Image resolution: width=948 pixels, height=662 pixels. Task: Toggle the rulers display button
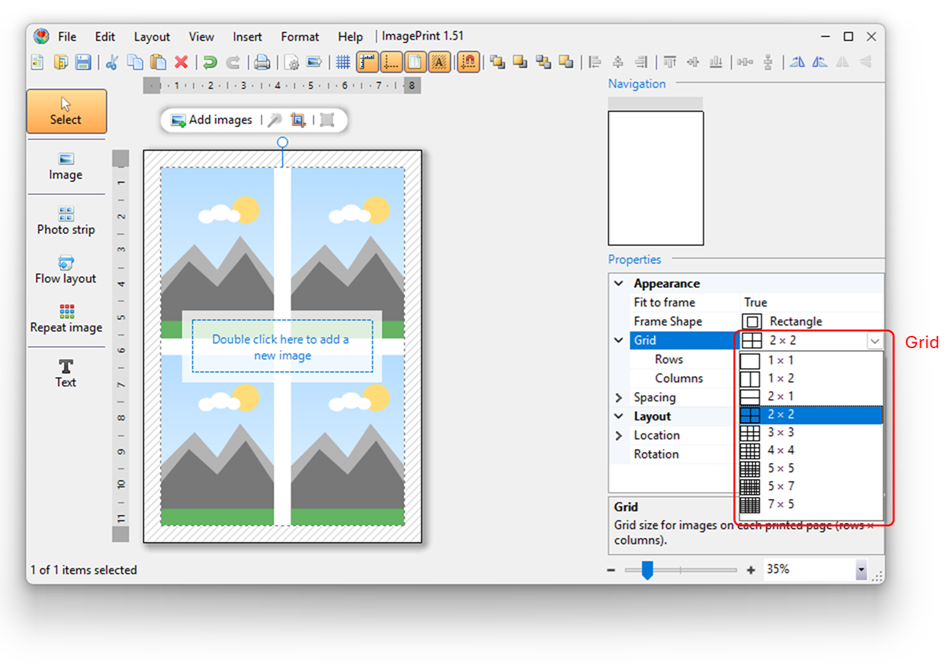coord(367,62)
